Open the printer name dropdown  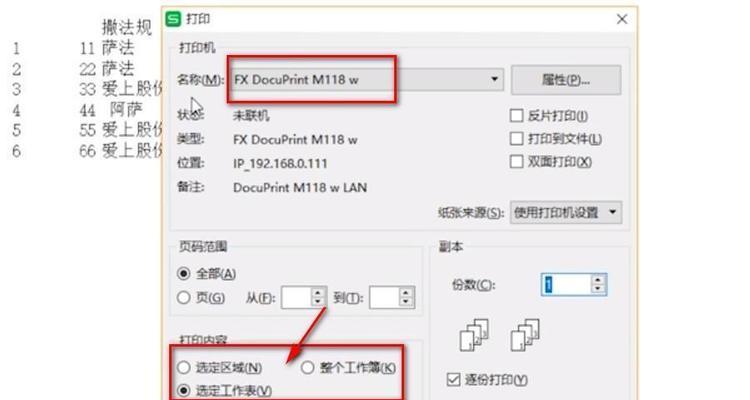495,79
